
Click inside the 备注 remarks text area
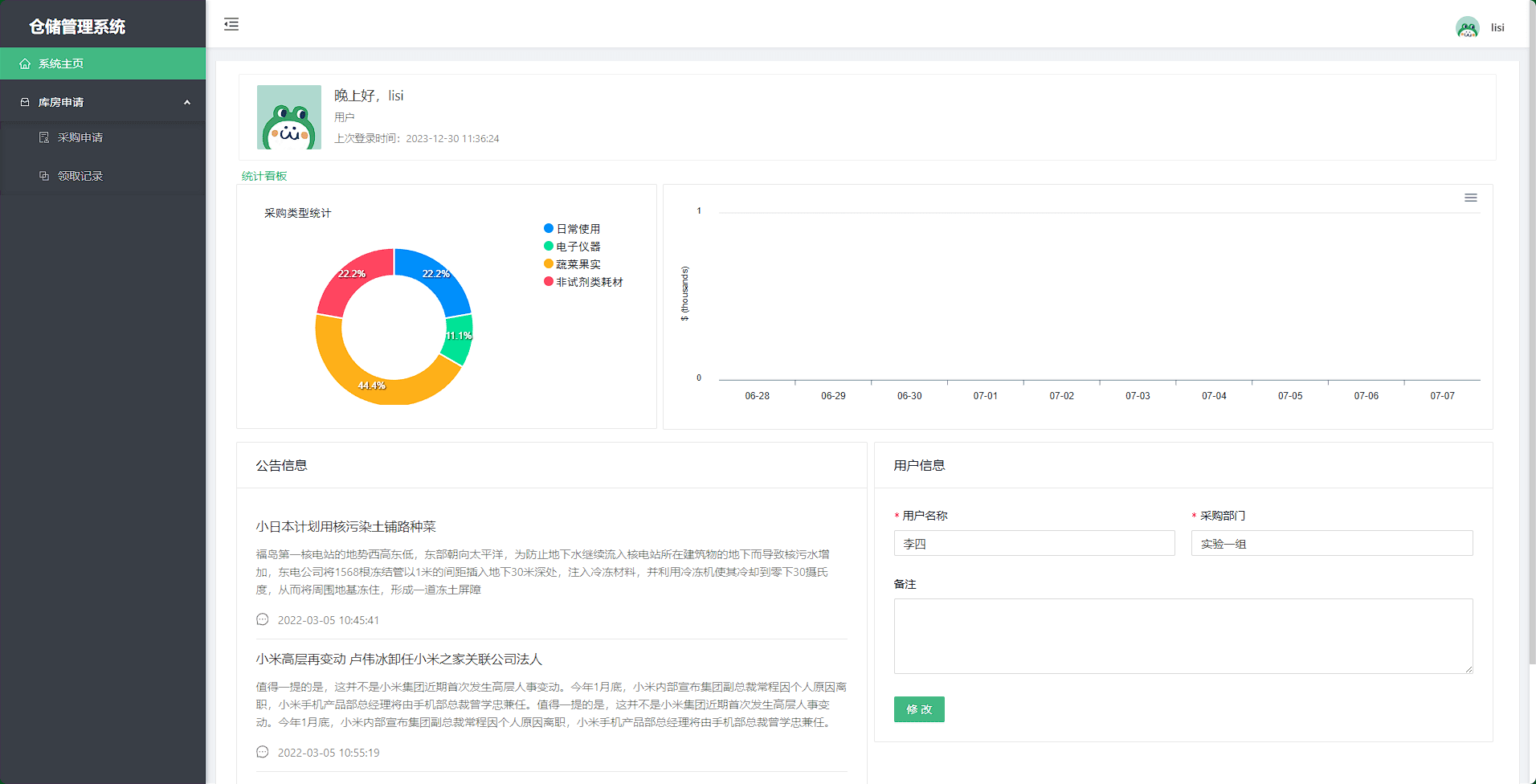(1183, 635)
